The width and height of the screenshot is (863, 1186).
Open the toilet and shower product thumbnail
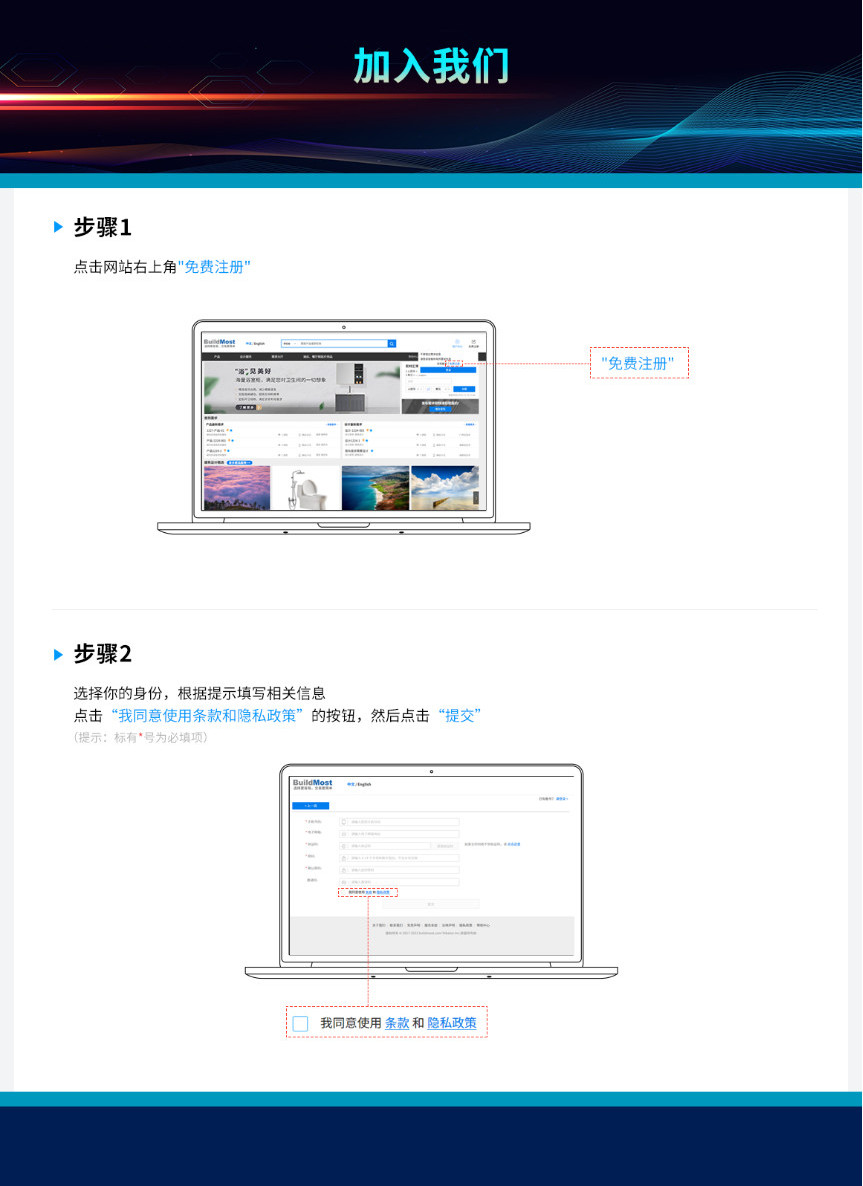click(x=305, y=488)
